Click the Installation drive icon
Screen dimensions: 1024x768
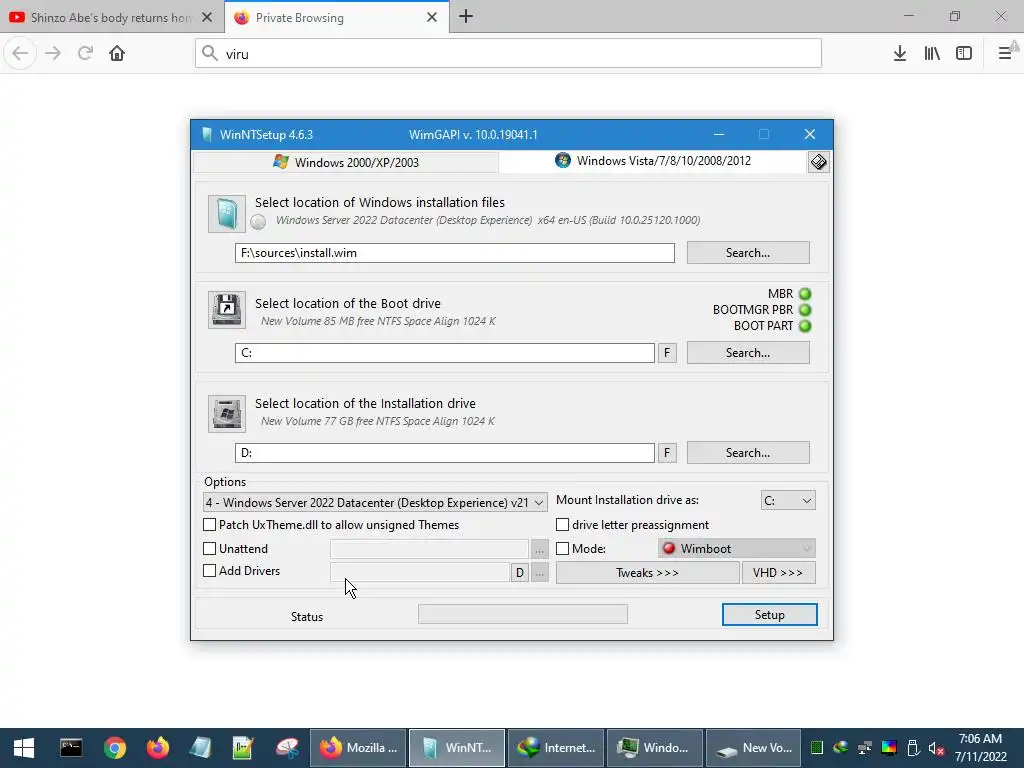[227, 413]
